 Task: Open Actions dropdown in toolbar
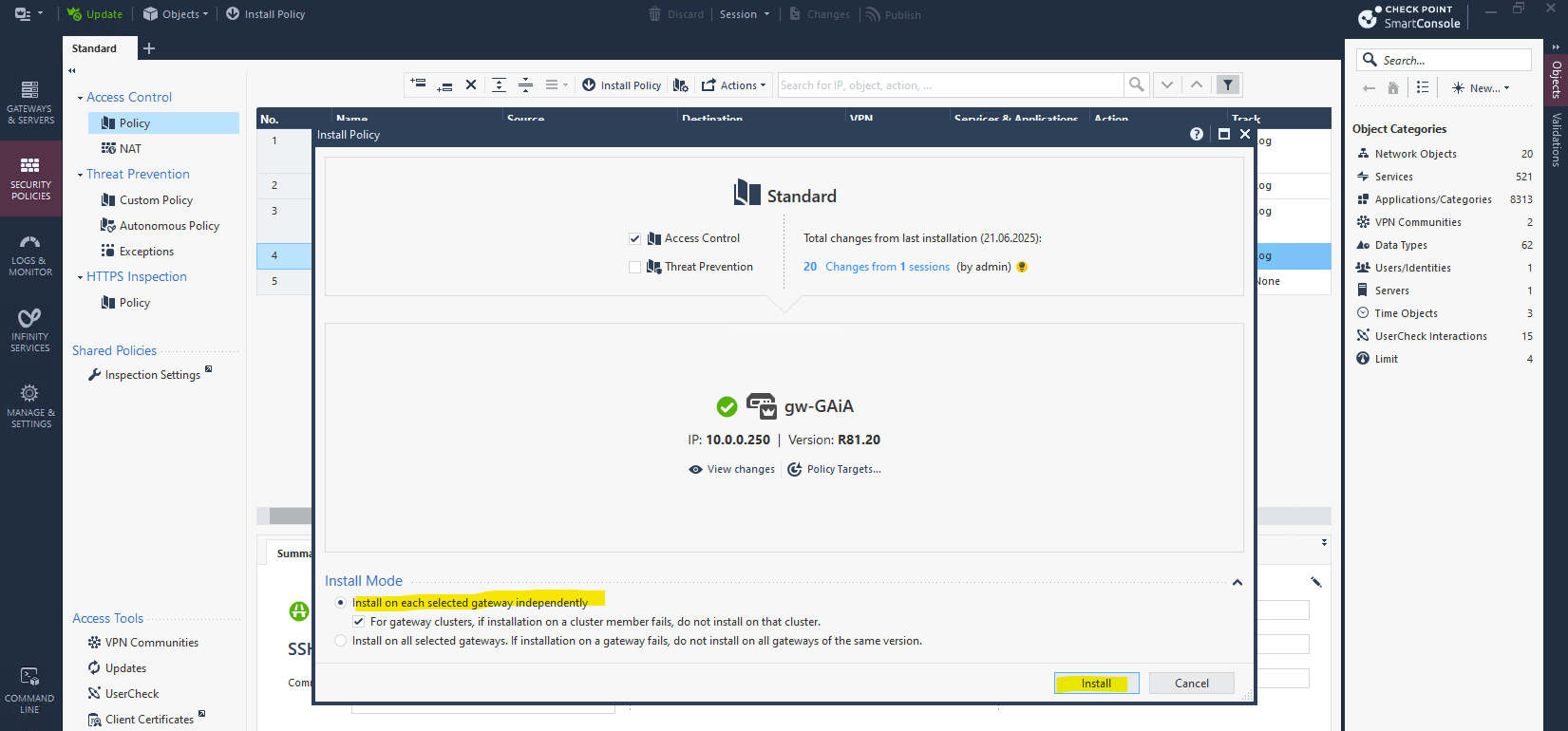tap(733, 84)
